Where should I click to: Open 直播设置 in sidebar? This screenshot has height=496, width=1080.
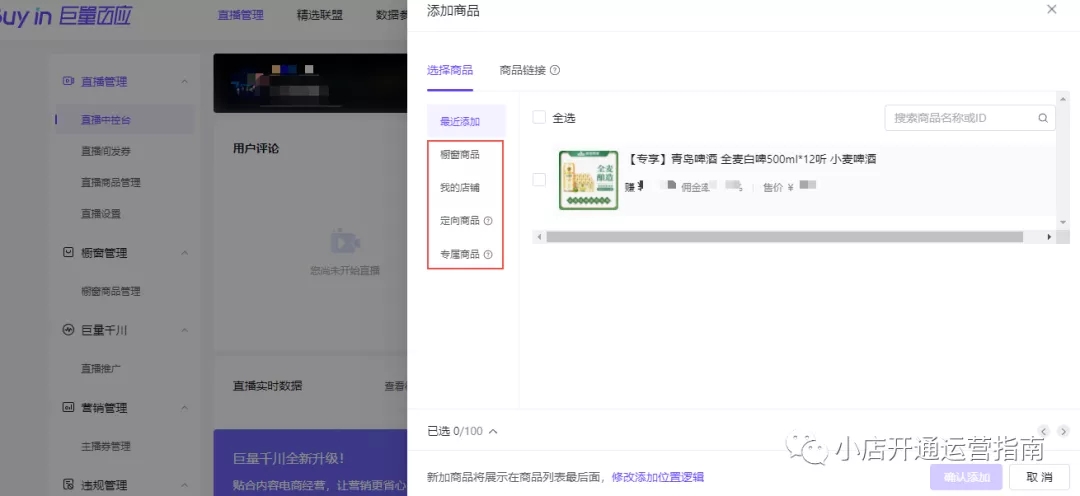101,214
